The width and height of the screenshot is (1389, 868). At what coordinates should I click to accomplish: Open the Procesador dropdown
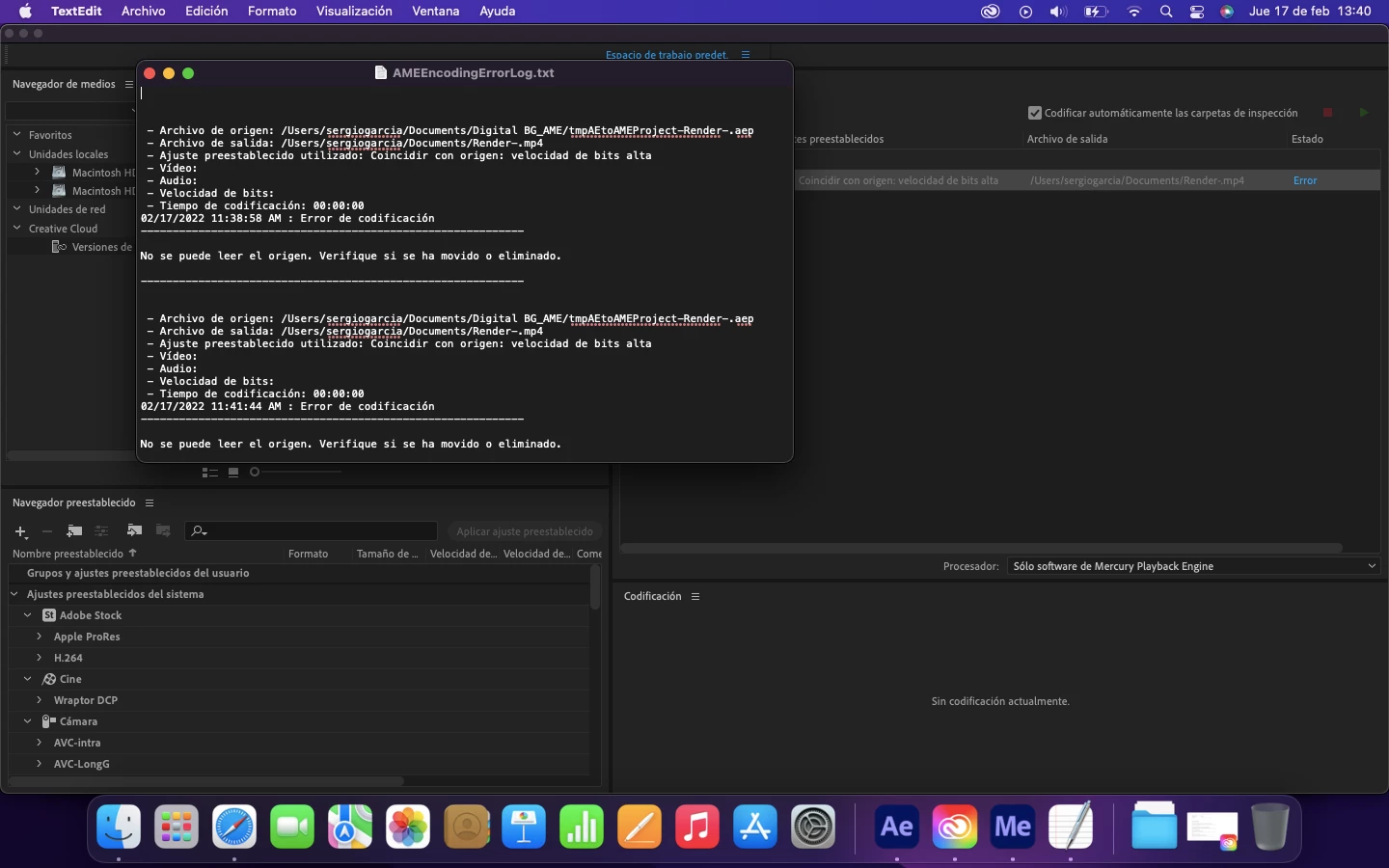coord(1194,566)
